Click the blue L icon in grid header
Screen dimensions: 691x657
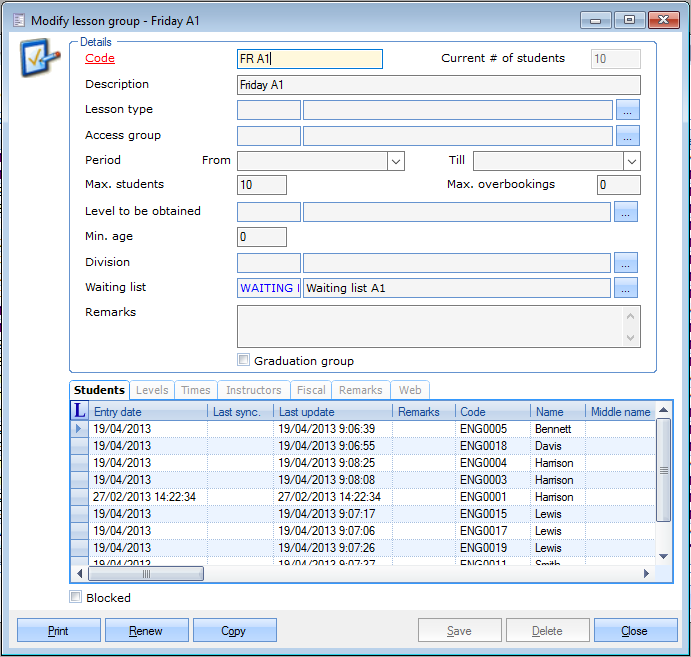click(x=80, y=411)
